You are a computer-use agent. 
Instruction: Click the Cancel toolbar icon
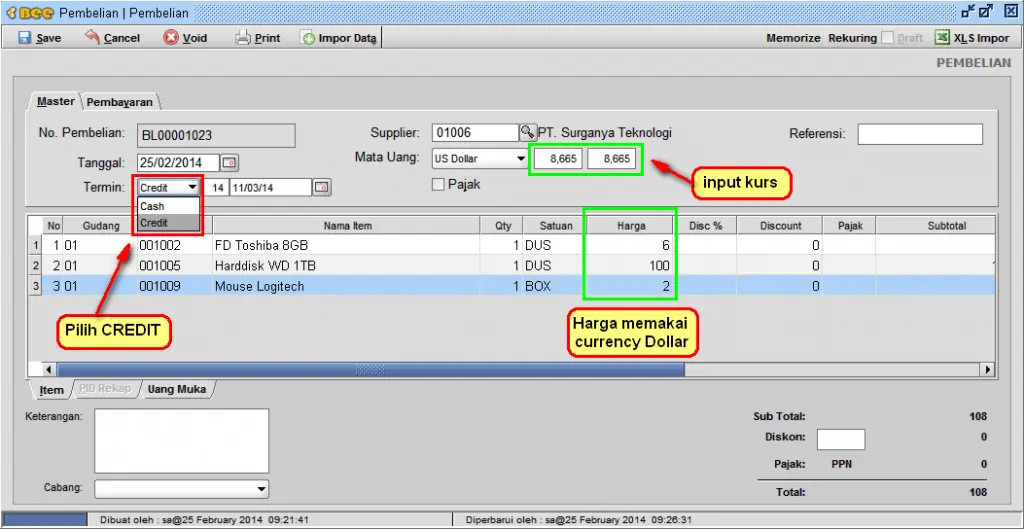coord(93,38)
